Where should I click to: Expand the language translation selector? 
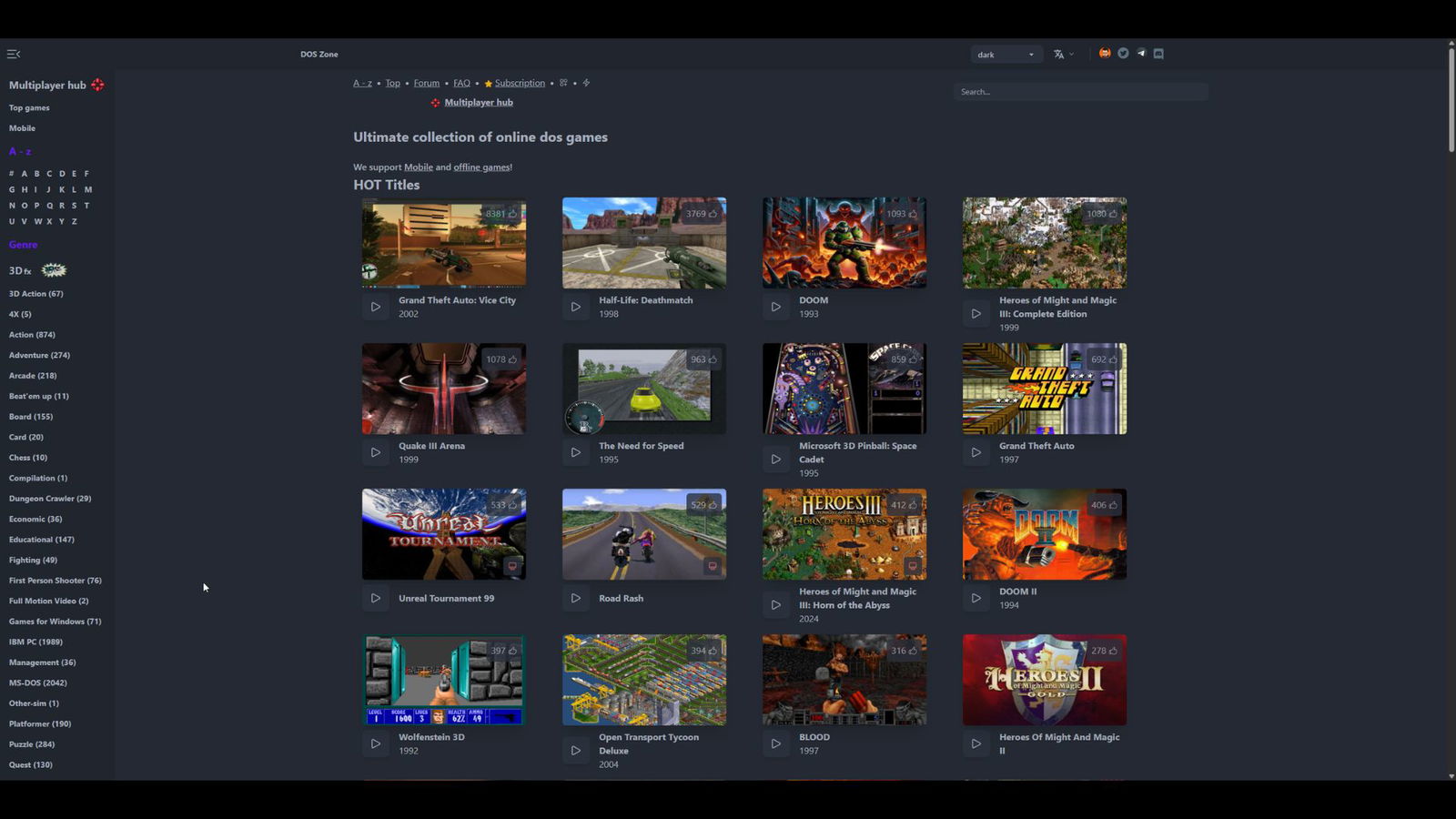(1064, 55)
